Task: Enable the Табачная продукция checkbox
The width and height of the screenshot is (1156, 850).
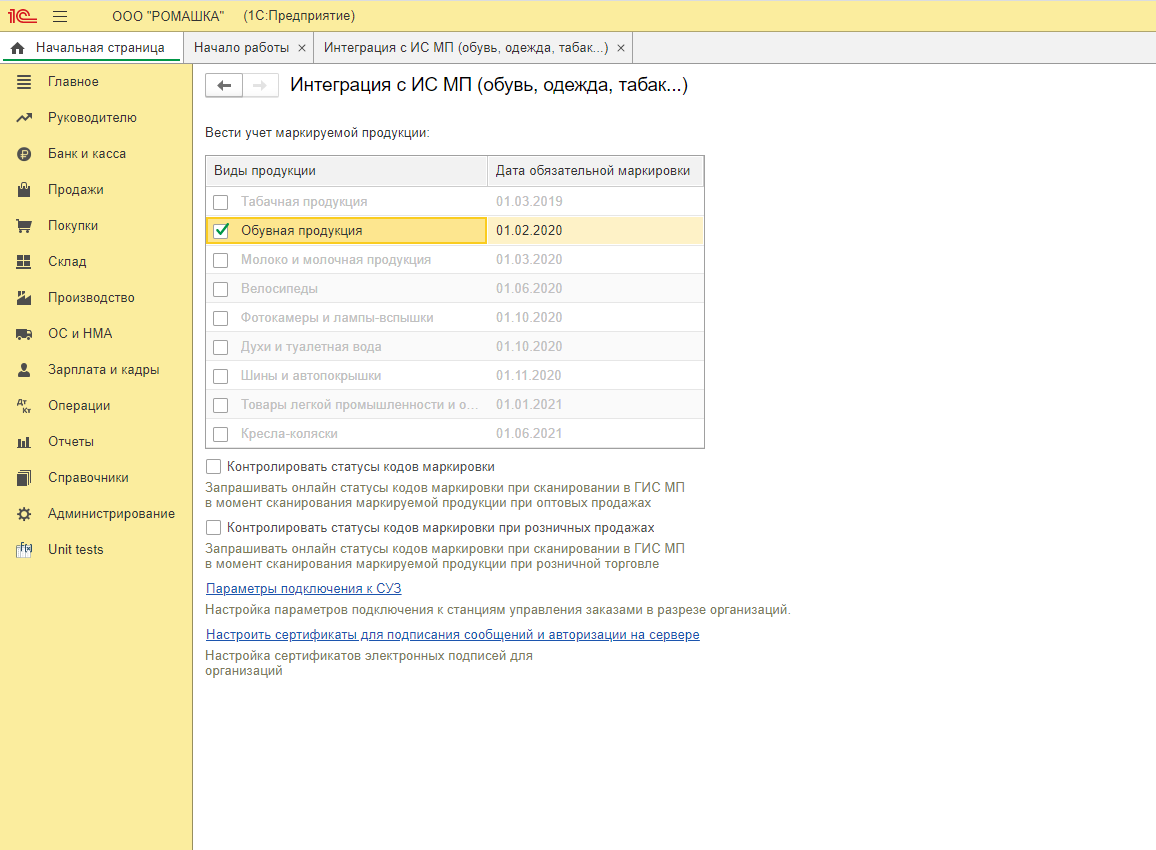Action: (x=220, y=202)
